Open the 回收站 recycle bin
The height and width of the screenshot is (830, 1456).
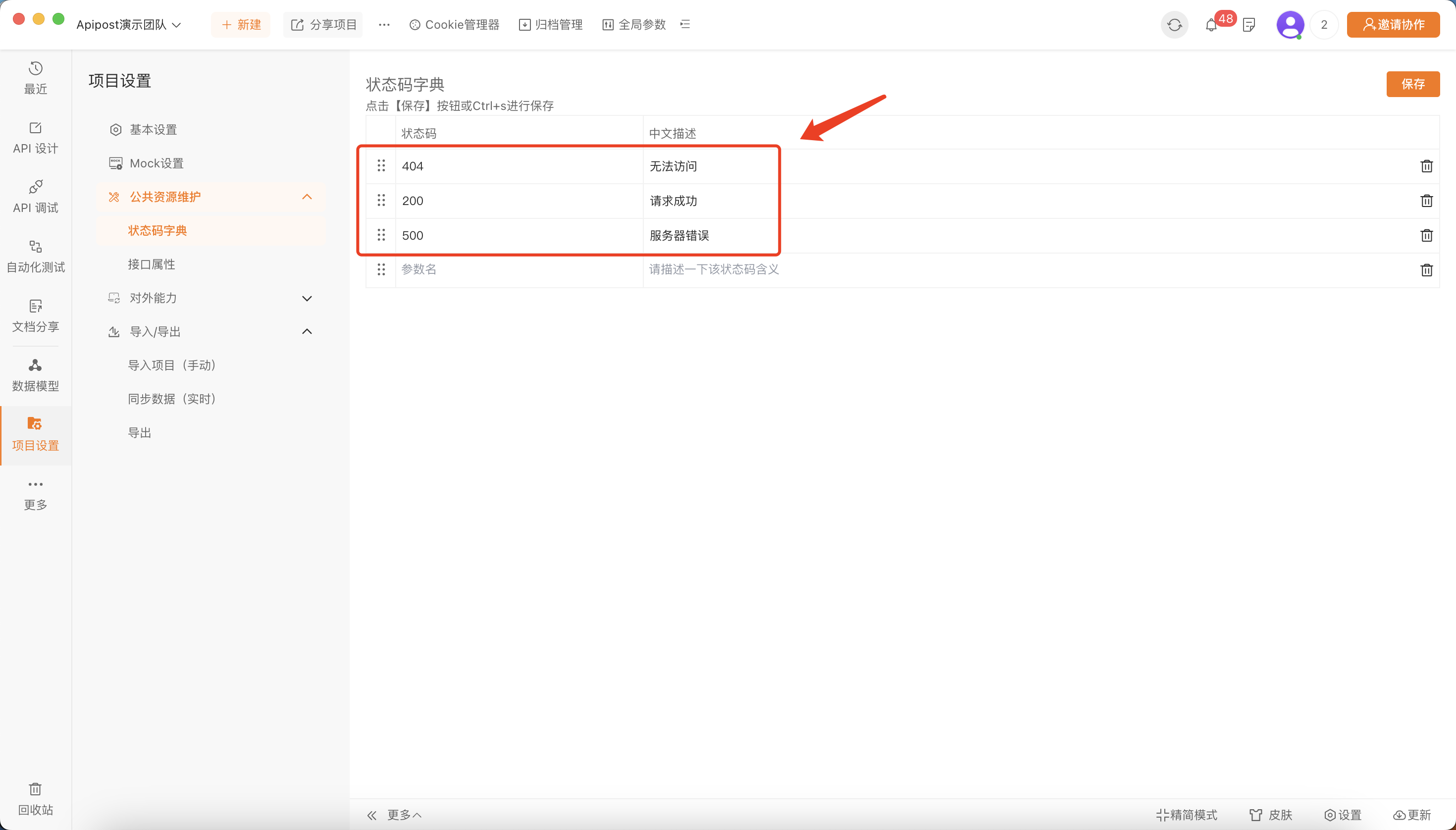[x=35, y=799]
